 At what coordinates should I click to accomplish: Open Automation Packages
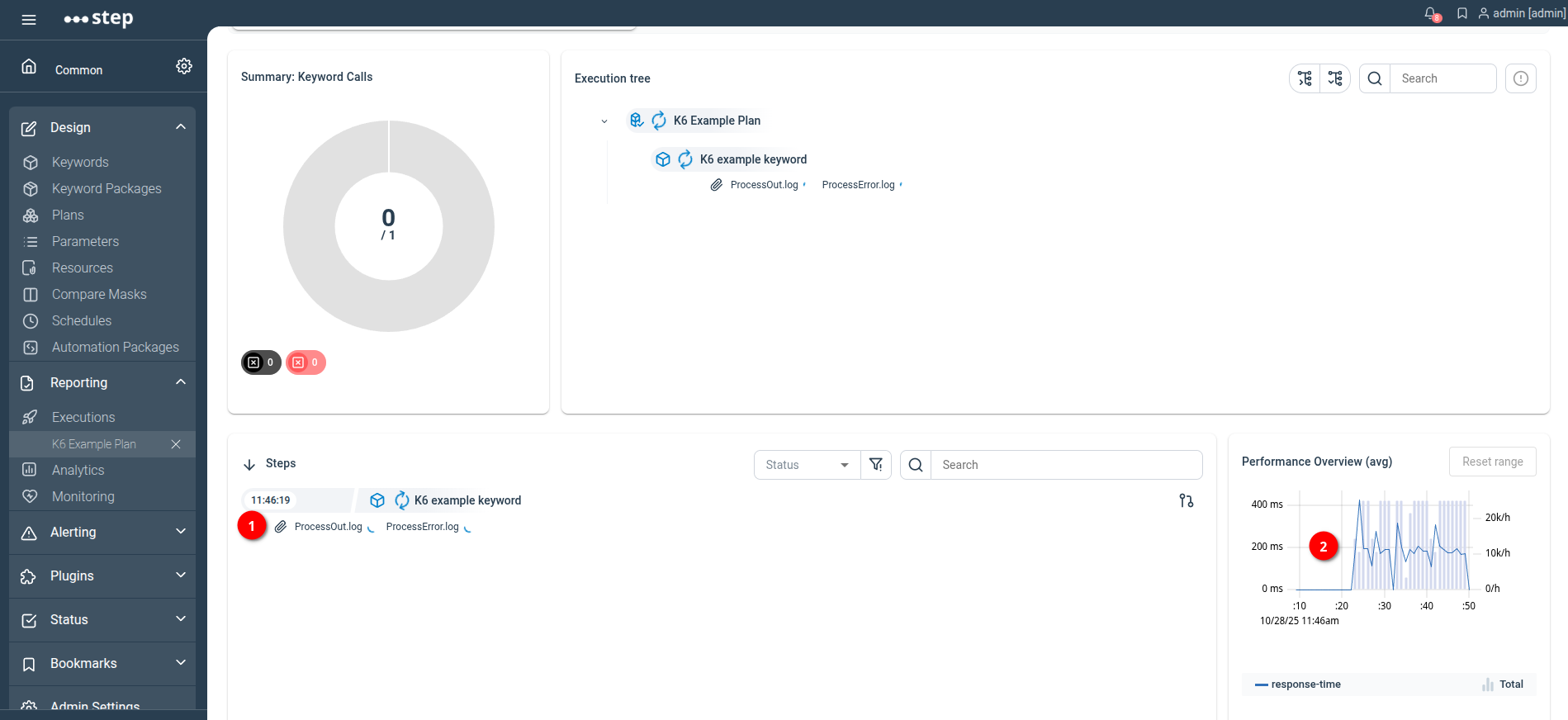(116, 348)
